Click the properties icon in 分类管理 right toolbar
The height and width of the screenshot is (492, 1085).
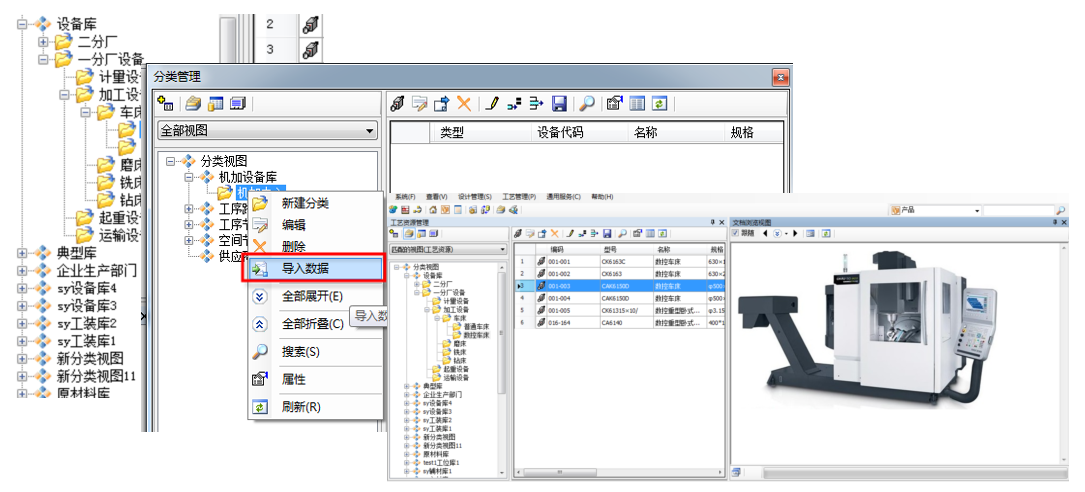tap(614, 103)
